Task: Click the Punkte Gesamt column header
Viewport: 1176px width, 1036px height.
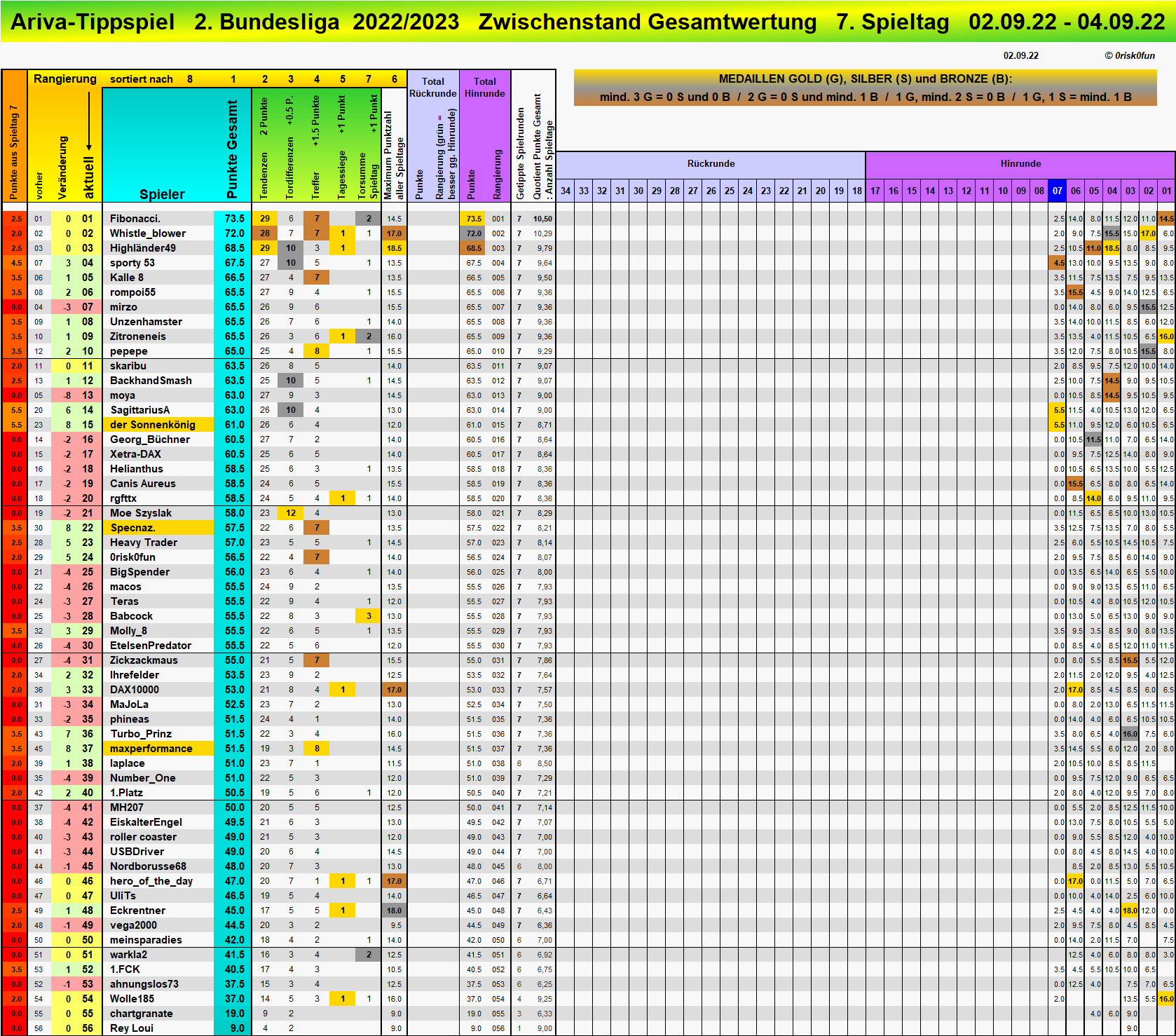Action: [233, 149]
